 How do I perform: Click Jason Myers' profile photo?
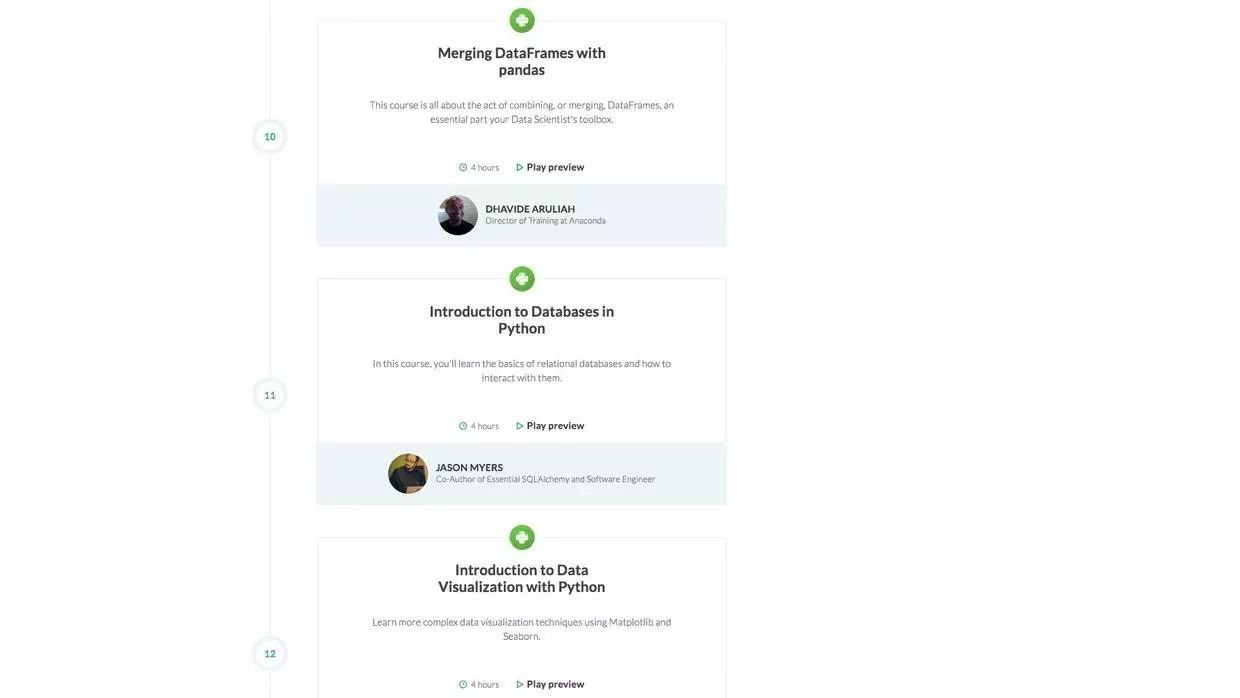coord(408,474)
